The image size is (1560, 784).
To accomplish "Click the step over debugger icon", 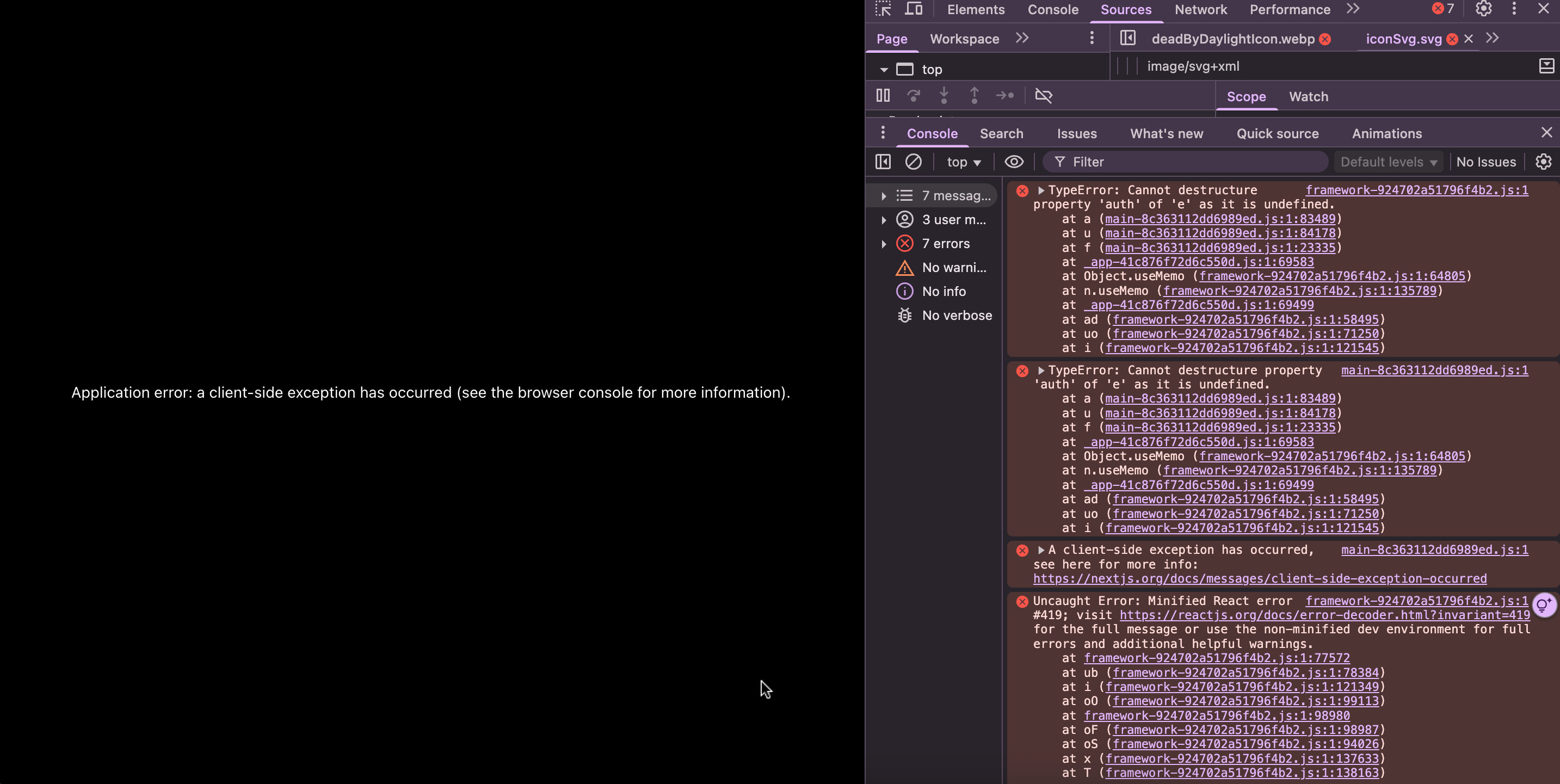I will (913, 96).
